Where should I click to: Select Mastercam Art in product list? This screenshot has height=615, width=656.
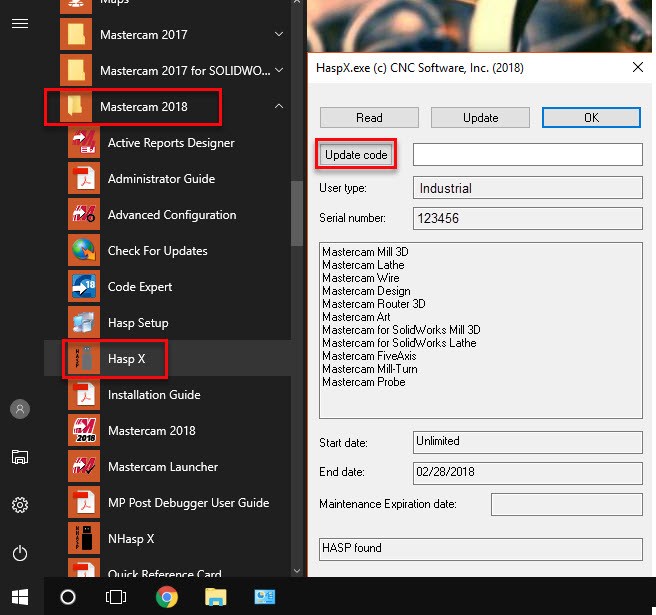click(356, 317)
